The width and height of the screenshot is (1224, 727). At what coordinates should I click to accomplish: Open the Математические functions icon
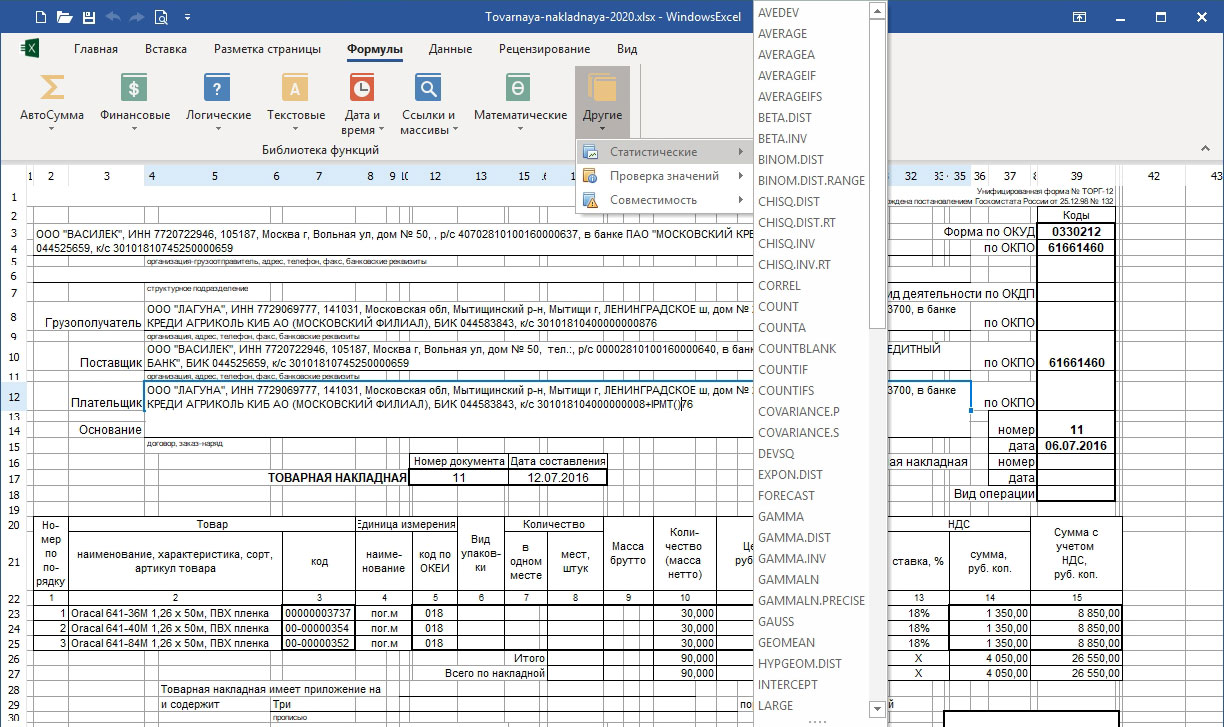(518, 87)
